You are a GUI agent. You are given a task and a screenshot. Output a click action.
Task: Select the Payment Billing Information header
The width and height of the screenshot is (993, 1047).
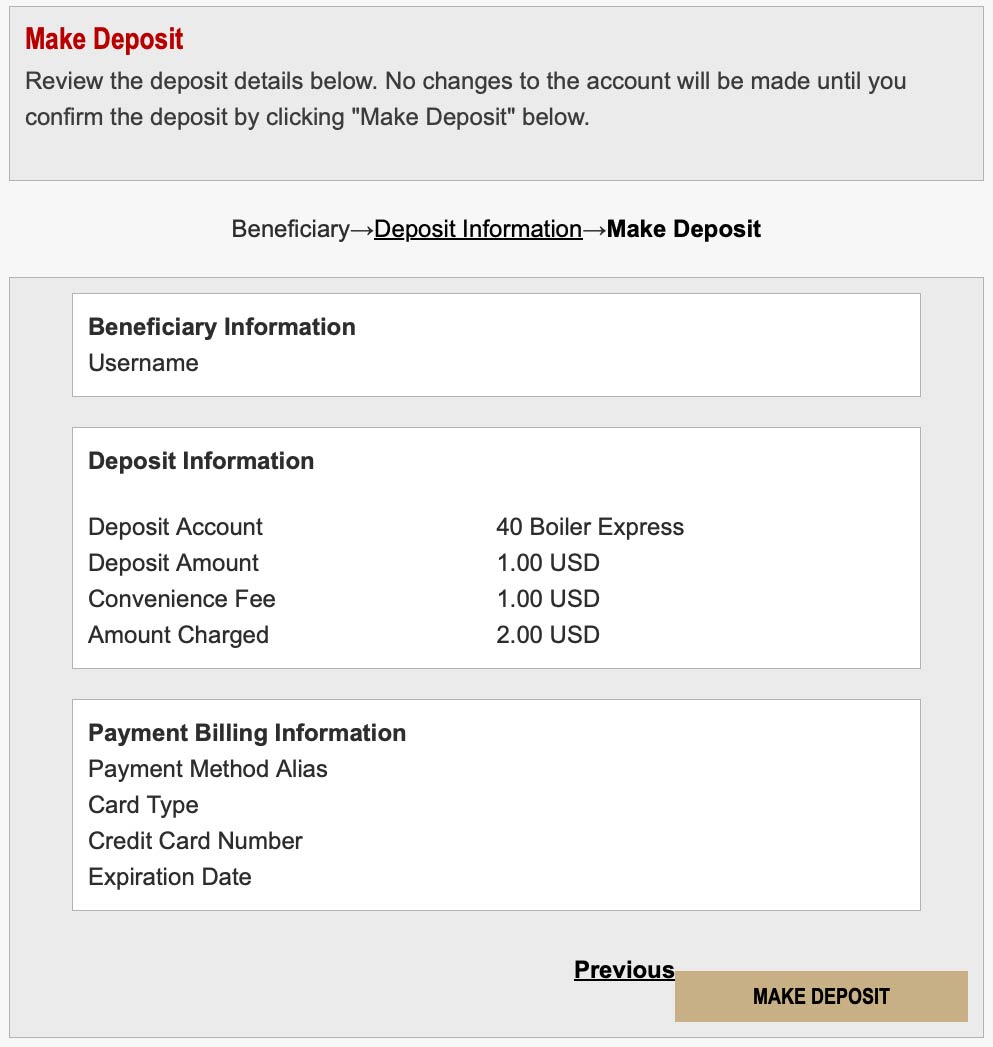[x=246, y=733]
